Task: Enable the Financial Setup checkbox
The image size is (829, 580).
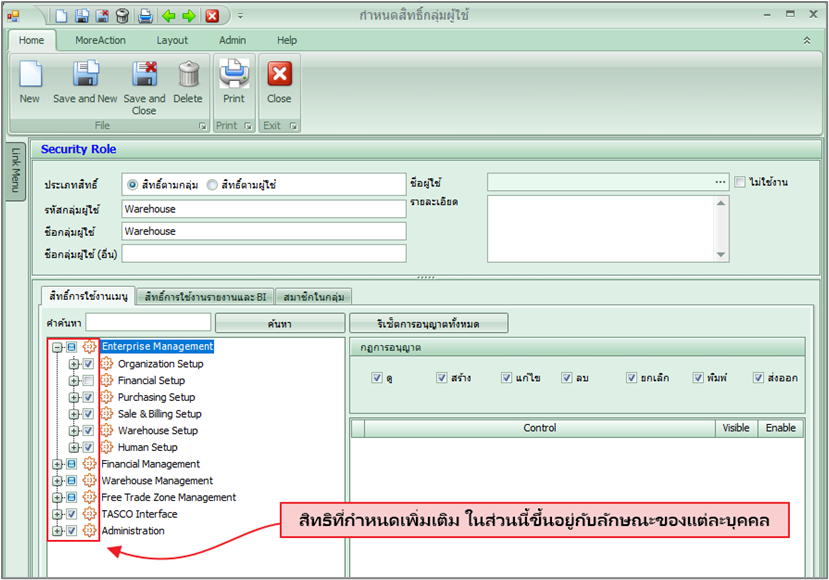Action: pyautogui.click(x=89, y=381)
